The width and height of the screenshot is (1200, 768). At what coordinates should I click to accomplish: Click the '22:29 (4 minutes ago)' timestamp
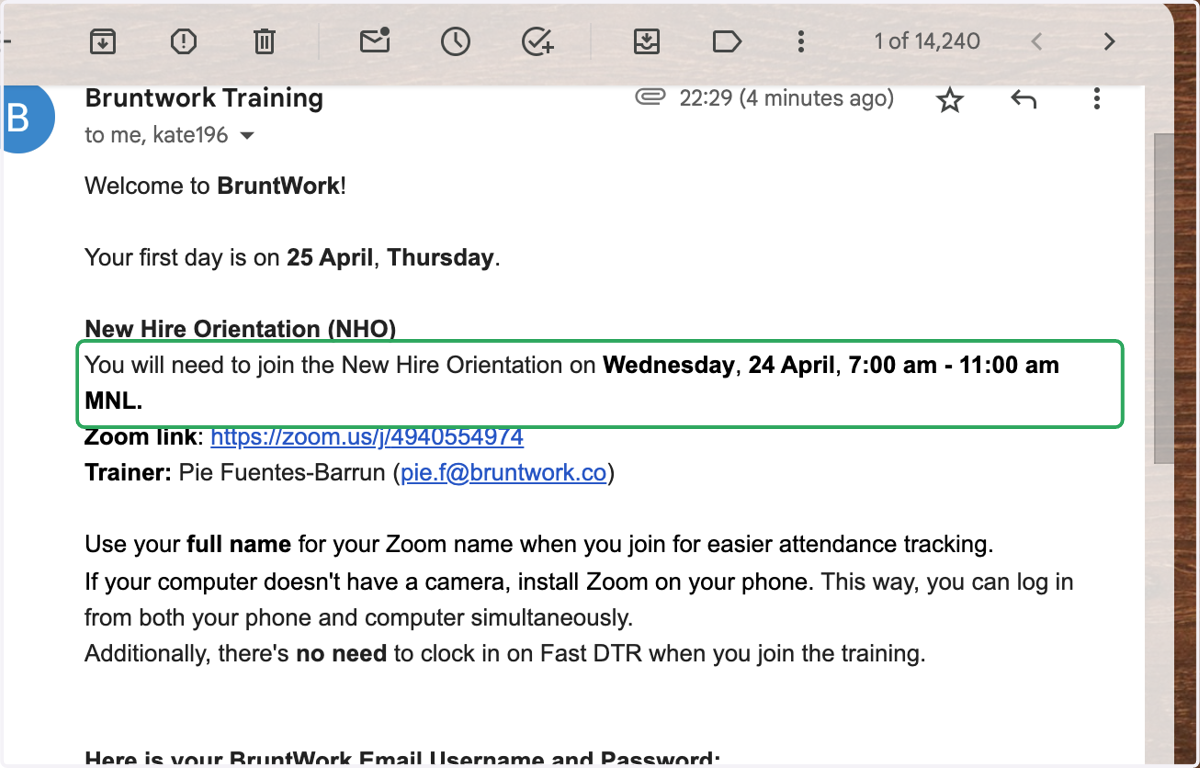pyautogui.click(x=787, y=98)
